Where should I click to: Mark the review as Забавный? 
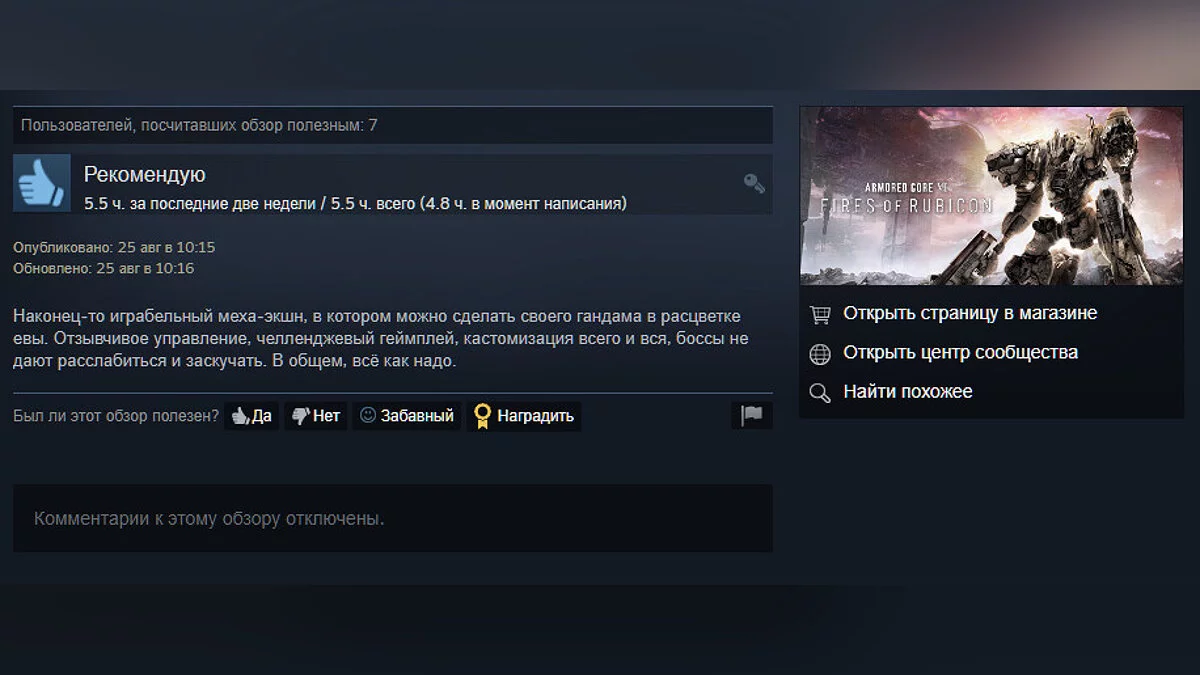coord(407,416)
